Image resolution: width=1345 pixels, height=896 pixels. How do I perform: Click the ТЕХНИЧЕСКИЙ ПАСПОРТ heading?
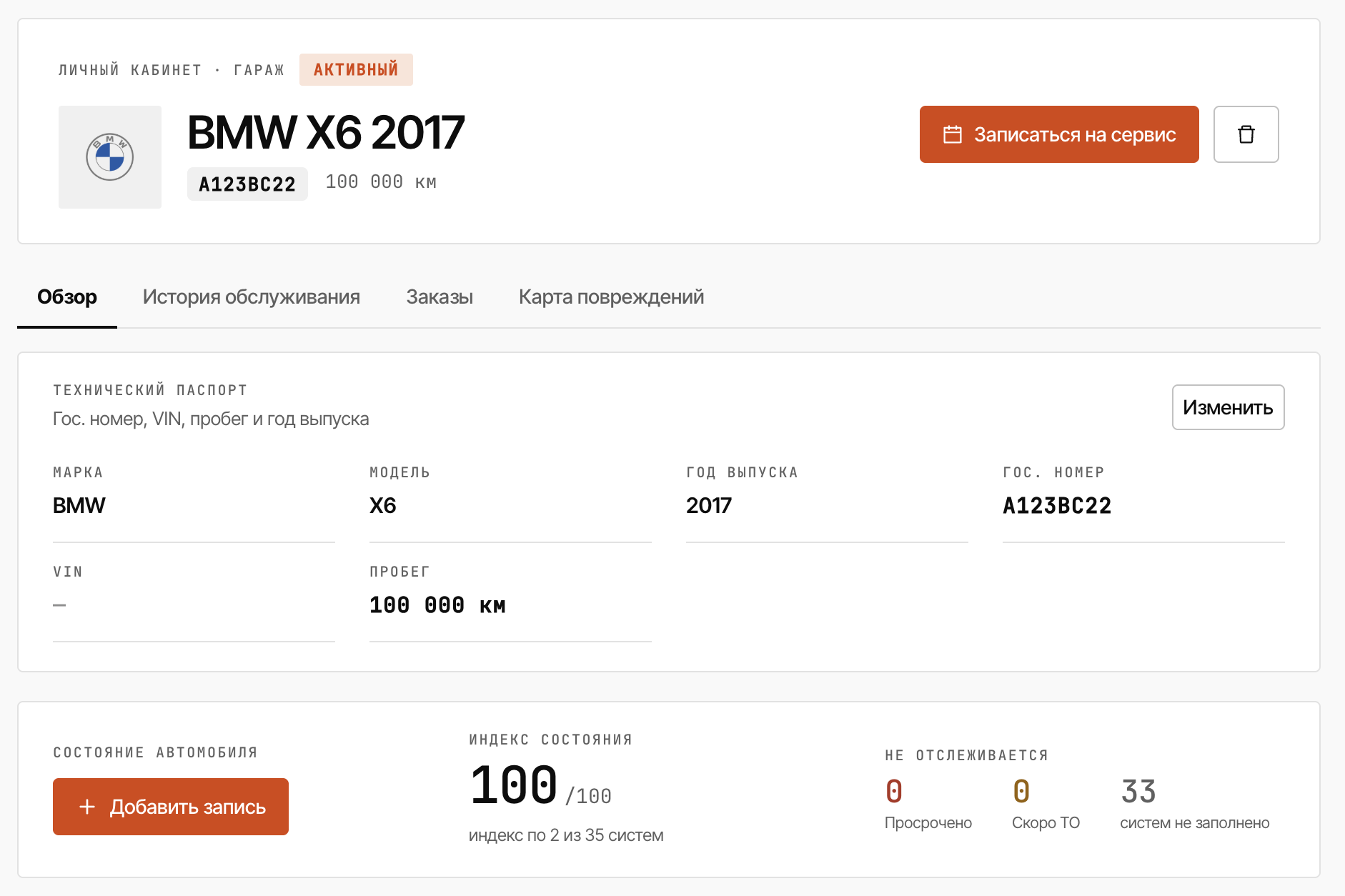[x=150, y=390]
